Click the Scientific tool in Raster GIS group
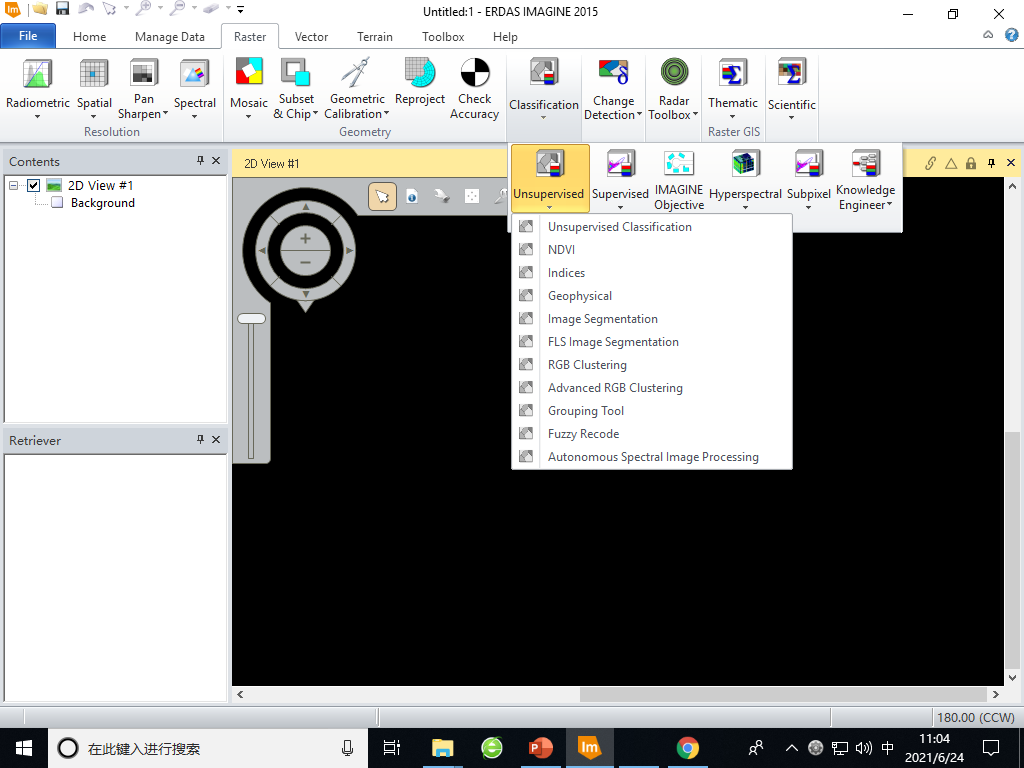 [791, 85]
